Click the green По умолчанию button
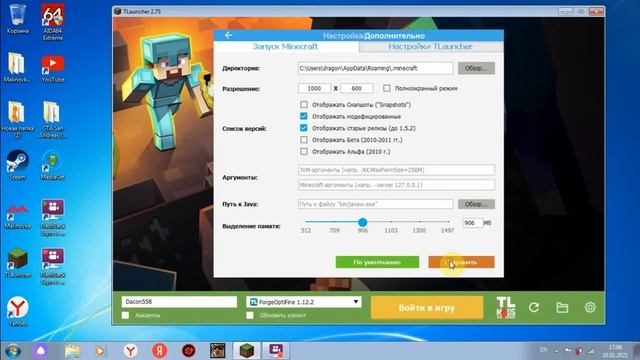This screenshot has height=360, width=640. [x=377, y=262]
